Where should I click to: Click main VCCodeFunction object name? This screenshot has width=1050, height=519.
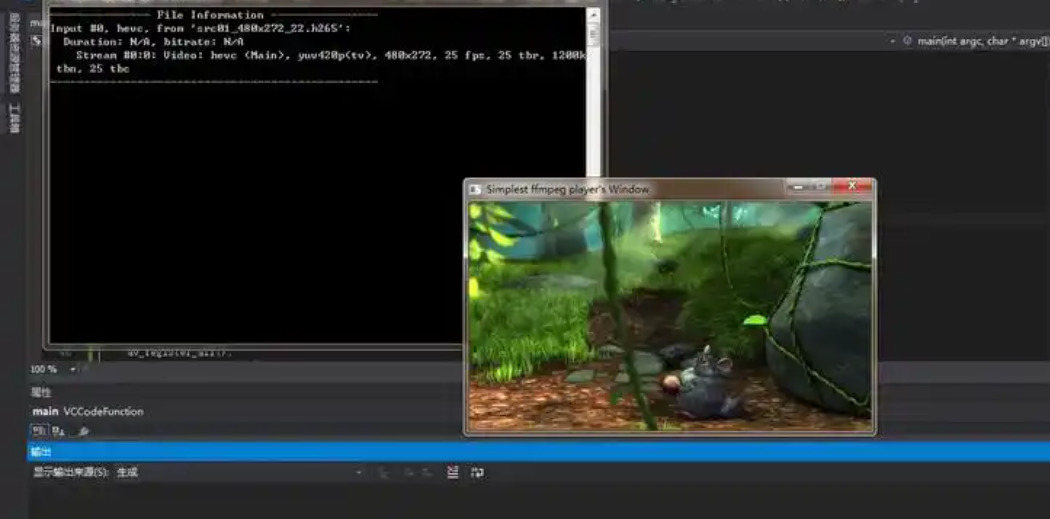88,411
